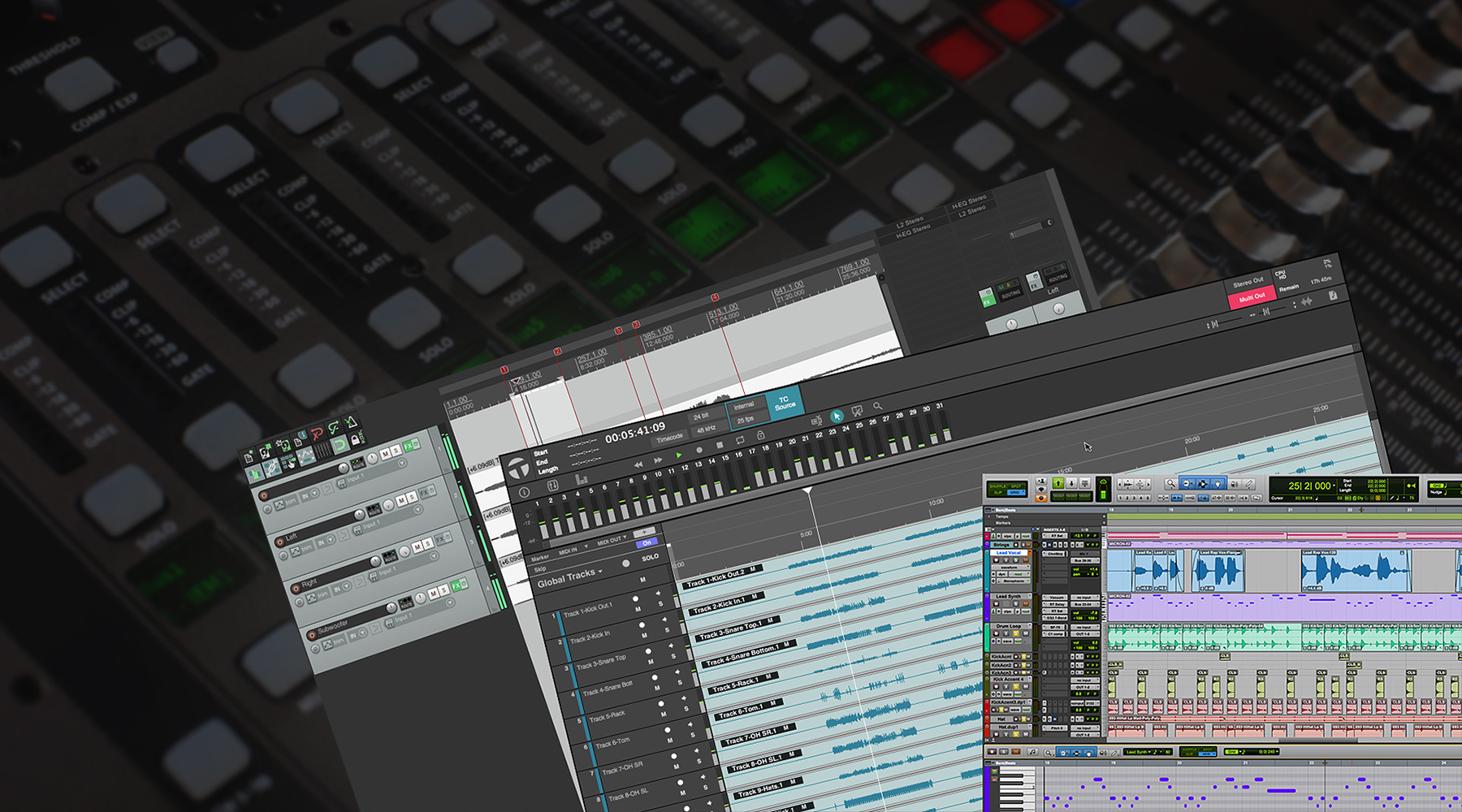Select the Lead Vocal track name in Pro Tools
The image size is (1462, 812).
tap(1009, 553)
